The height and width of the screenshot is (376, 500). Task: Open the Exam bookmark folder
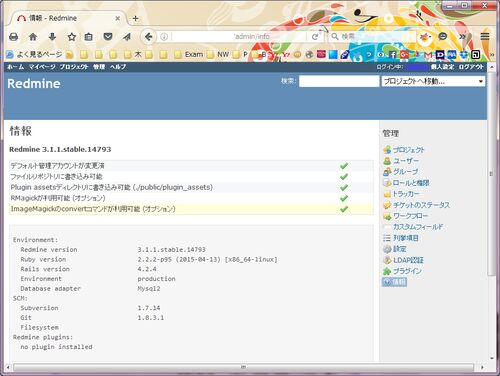click(189, 54)
